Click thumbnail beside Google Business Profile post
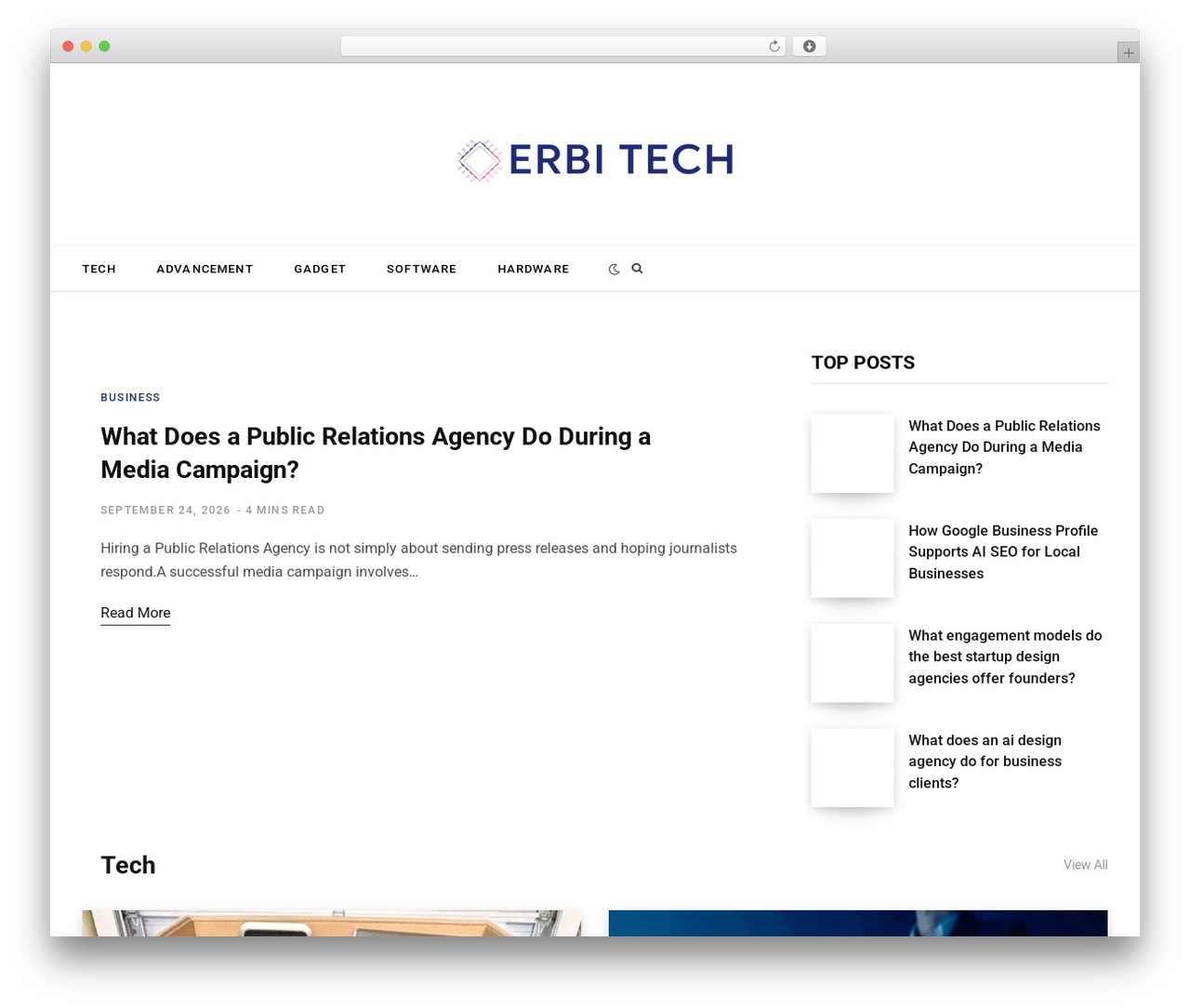The height and width of the screenshot is (1008, 1190). tap(853, 558)
